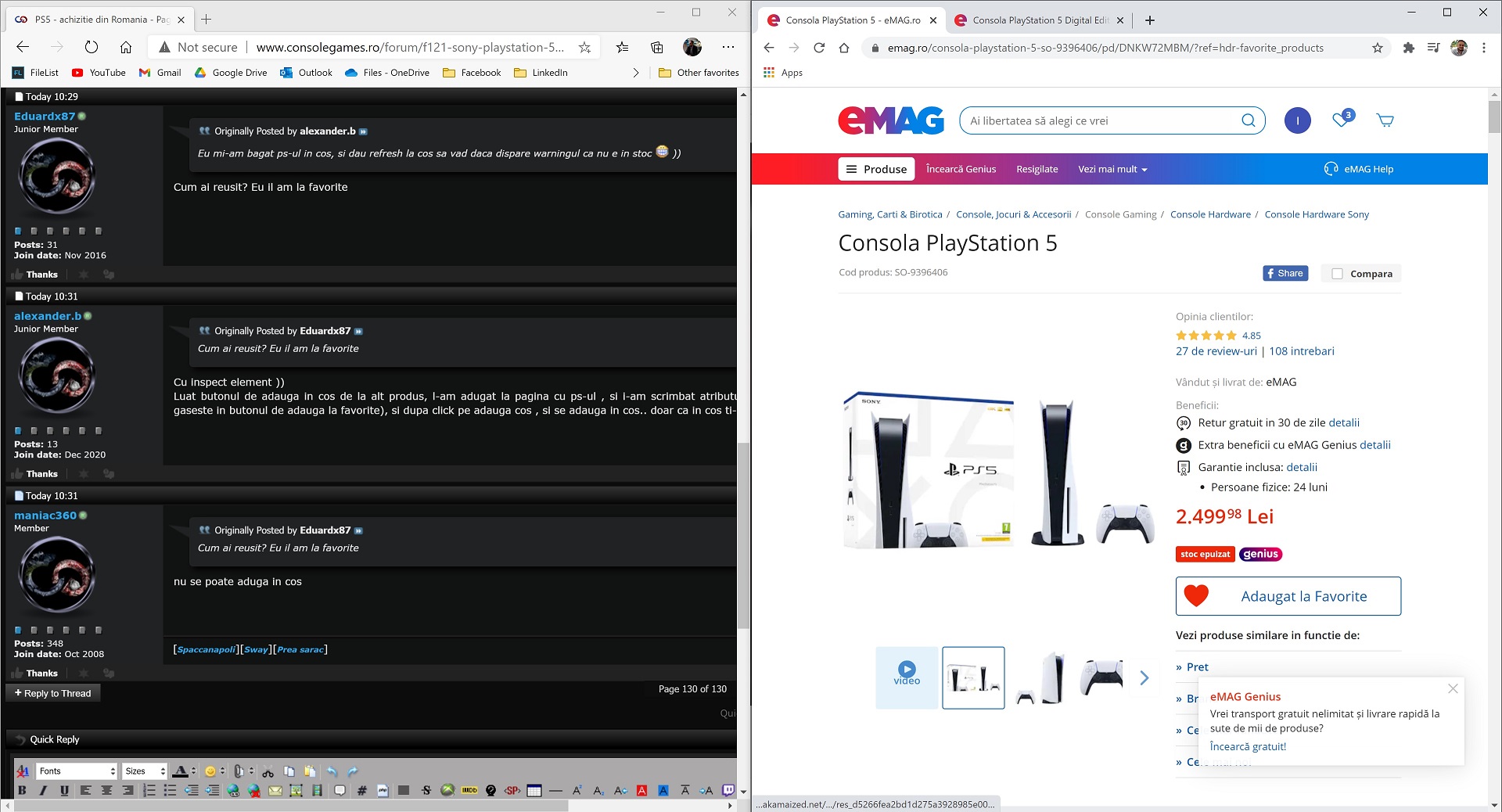This screenshot has width=1502, height=812.
Task: Click the strikethrough icon in the editor
Action: tap(426, 791)
